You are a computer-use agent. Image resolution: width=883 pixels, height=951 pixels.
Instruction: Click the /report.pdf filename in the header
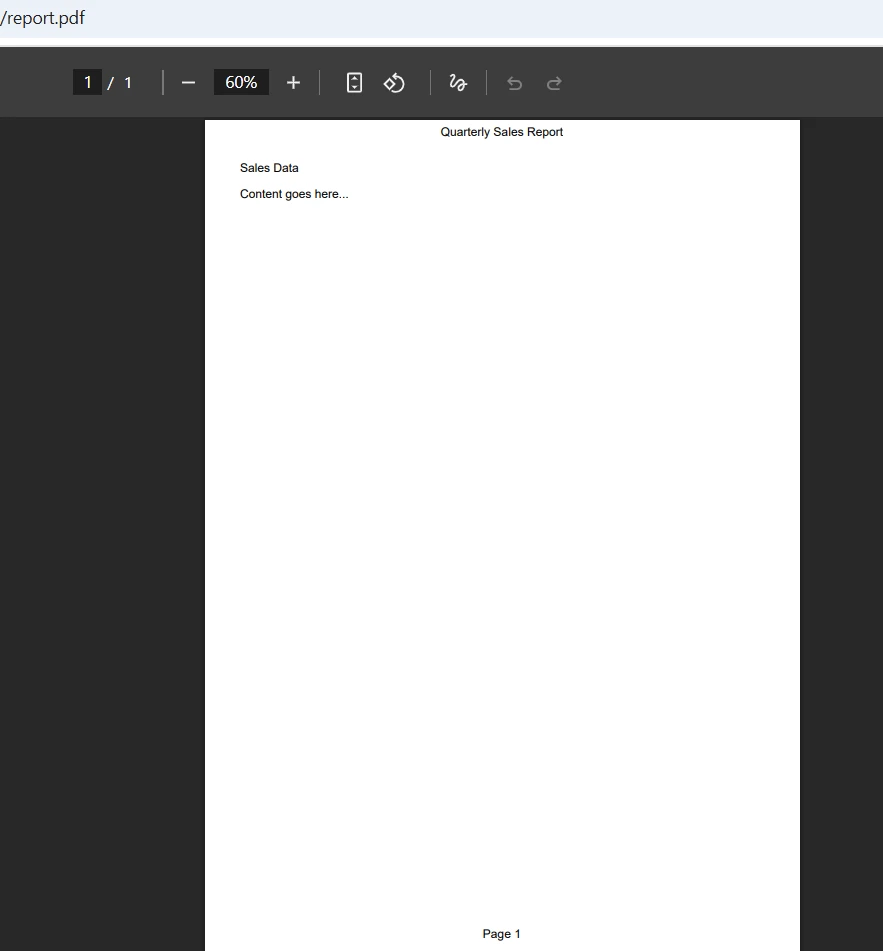44,17
